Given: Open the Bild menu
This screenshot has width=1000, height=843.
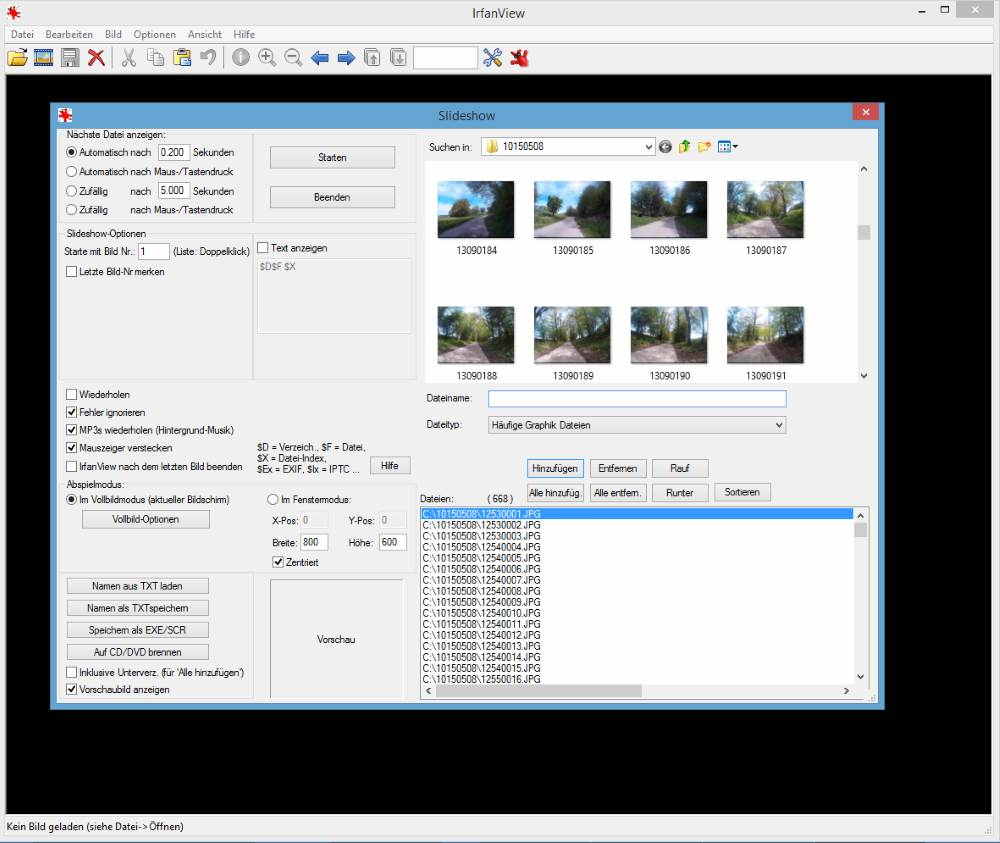Looking at the screenshot, I should [x=113, y=34].
